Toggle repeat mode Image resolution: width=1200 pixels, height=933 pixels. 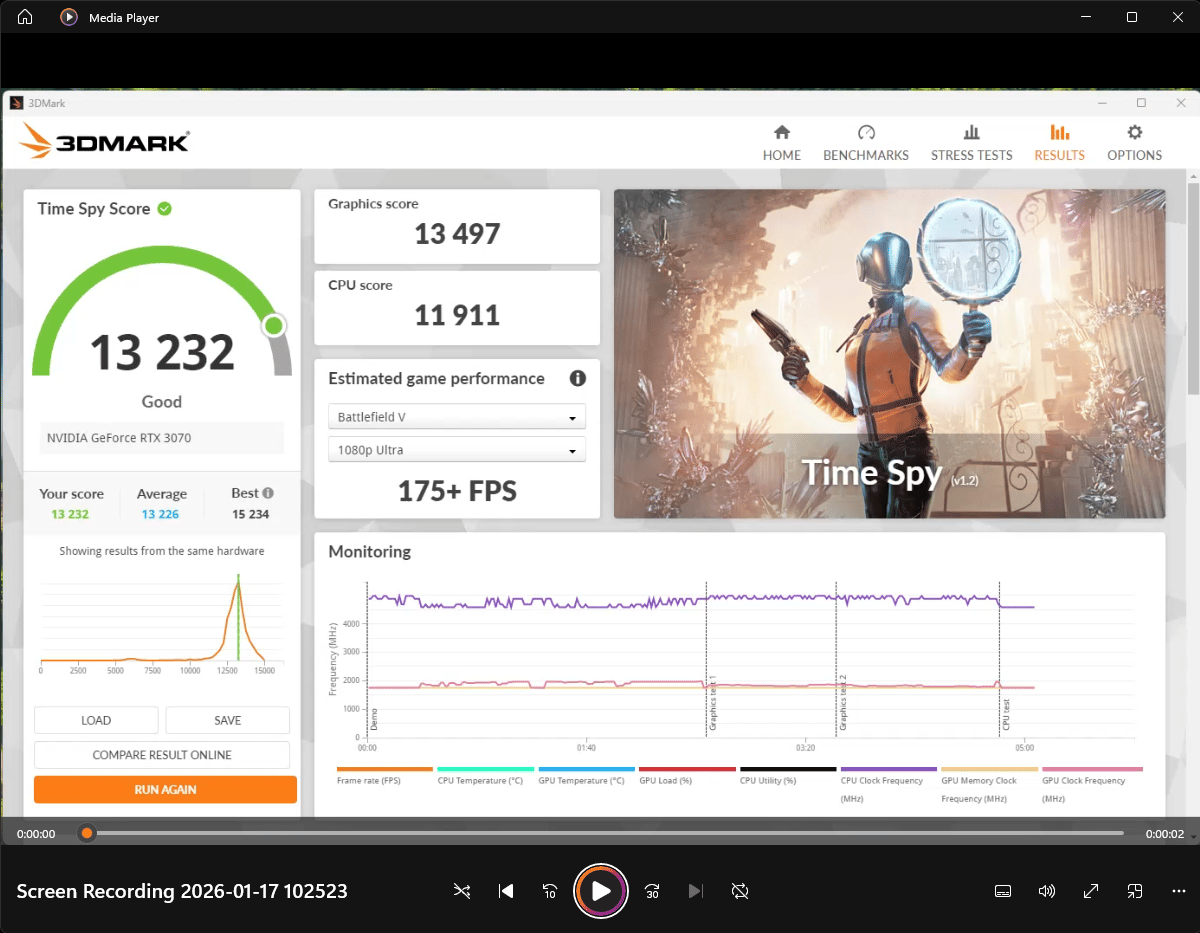click(x=740, y=891)
